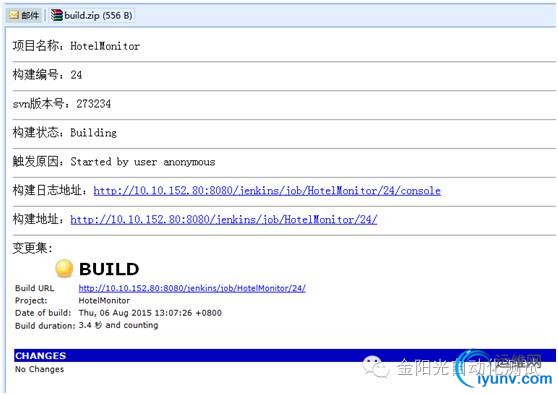Click the yellow BUILD status ball
This screenshot has height=395, width=558.
pos(64,268)
